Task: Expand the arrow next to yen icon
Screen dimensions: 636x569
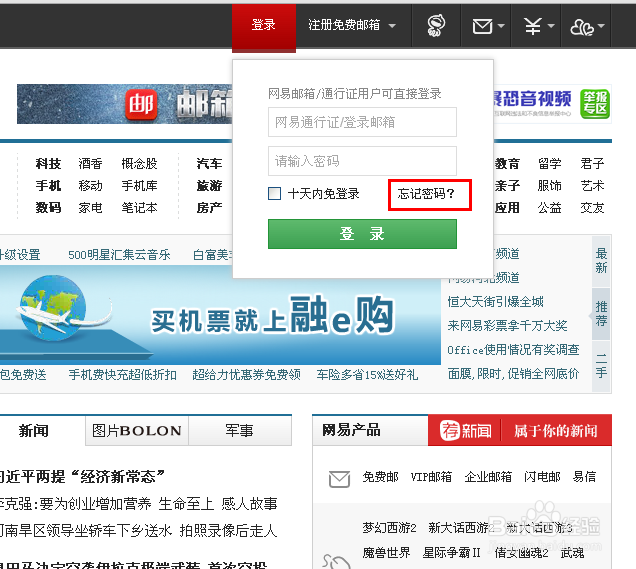Action: click(551, 26)
